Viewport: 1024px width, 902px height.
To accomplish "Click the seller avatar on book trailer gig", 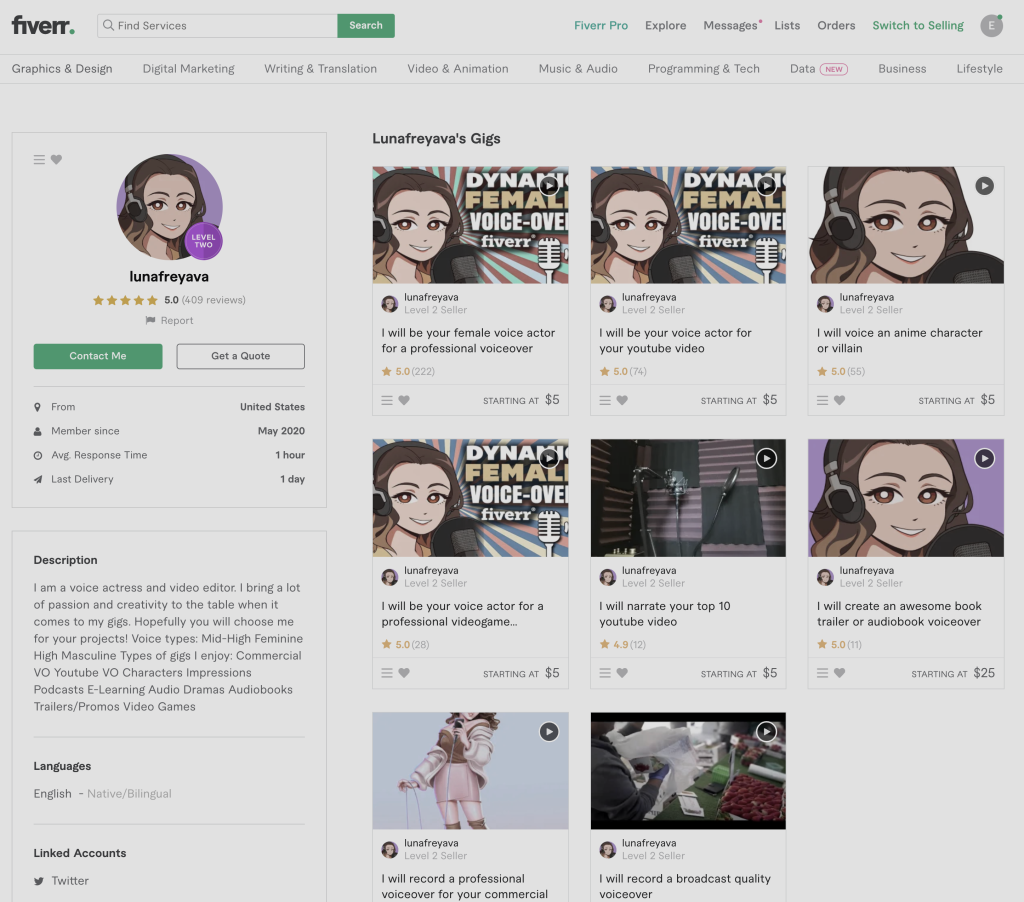I will [x=825, y=577].
